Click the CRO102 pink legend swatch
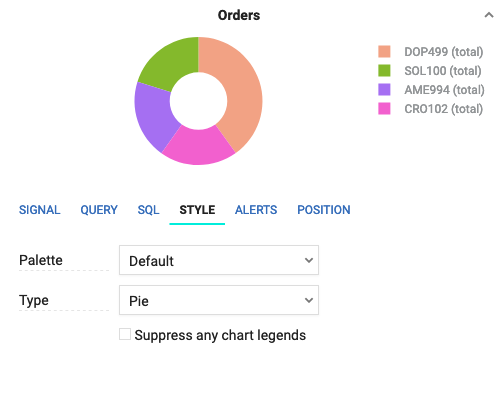Screen dimensions: 504x418 click(384, 109)
